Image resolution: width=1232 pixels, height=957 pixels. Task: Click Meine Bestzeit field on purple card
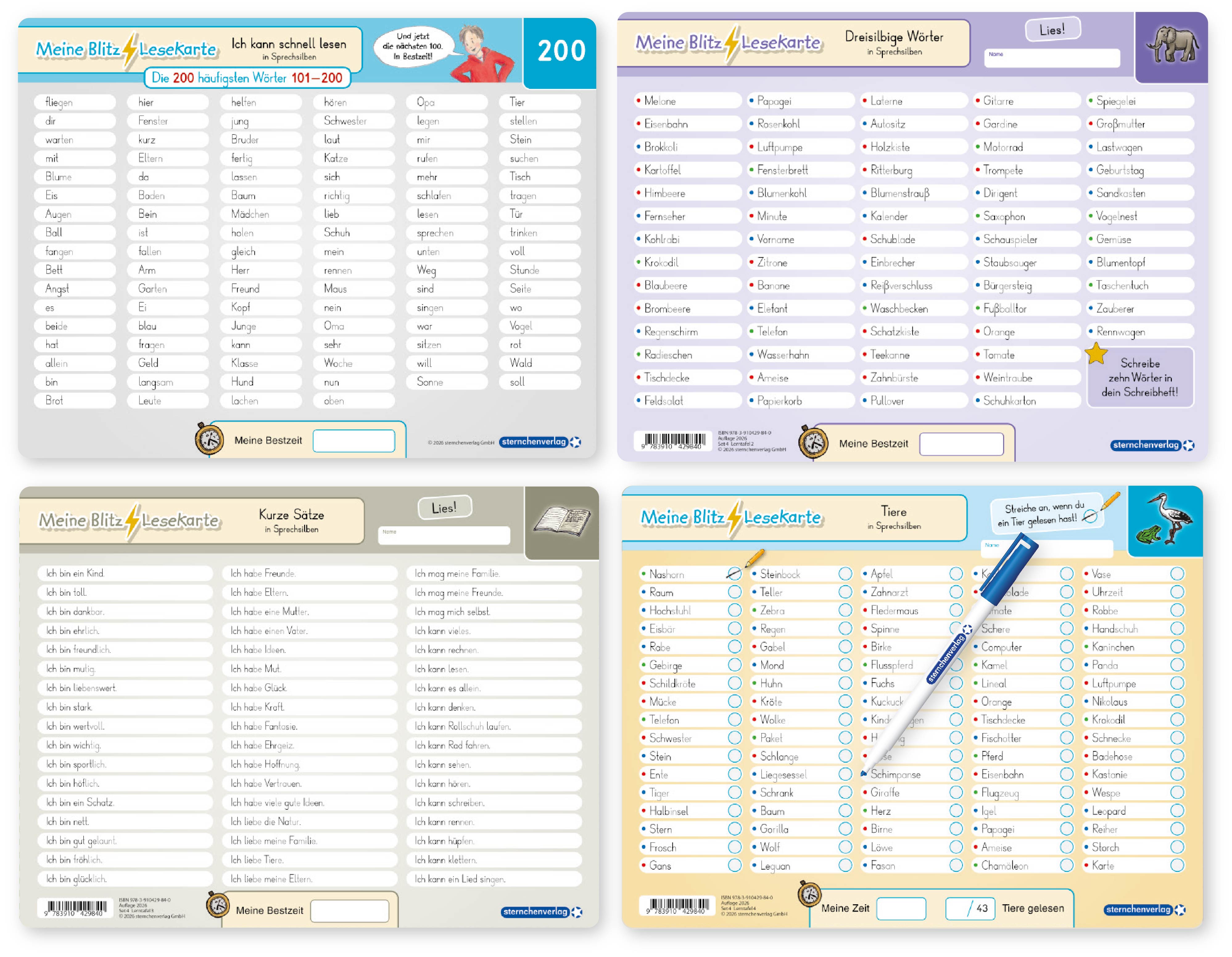click(961, 444)
